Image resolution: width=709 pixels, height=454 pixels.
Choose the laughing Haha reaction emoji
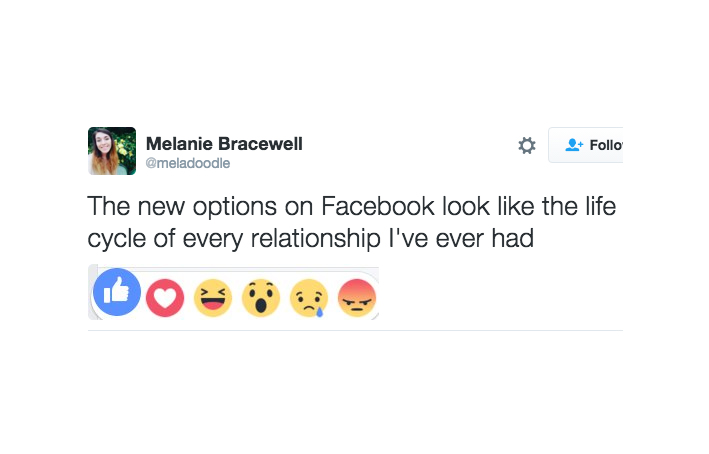pos(213,298)
